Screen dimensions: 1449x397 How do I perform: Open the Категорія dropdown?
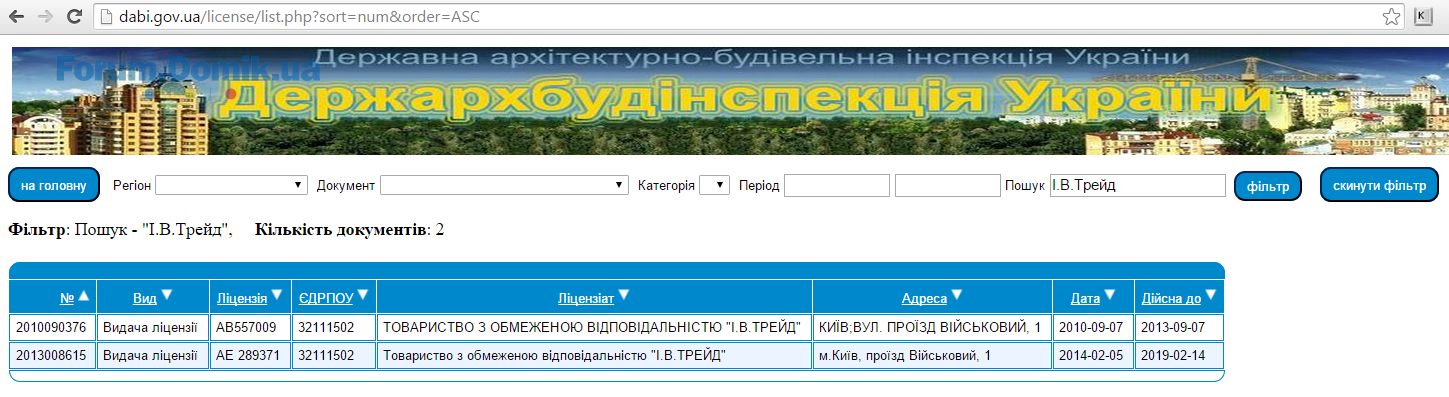click(x=714, y=186)
